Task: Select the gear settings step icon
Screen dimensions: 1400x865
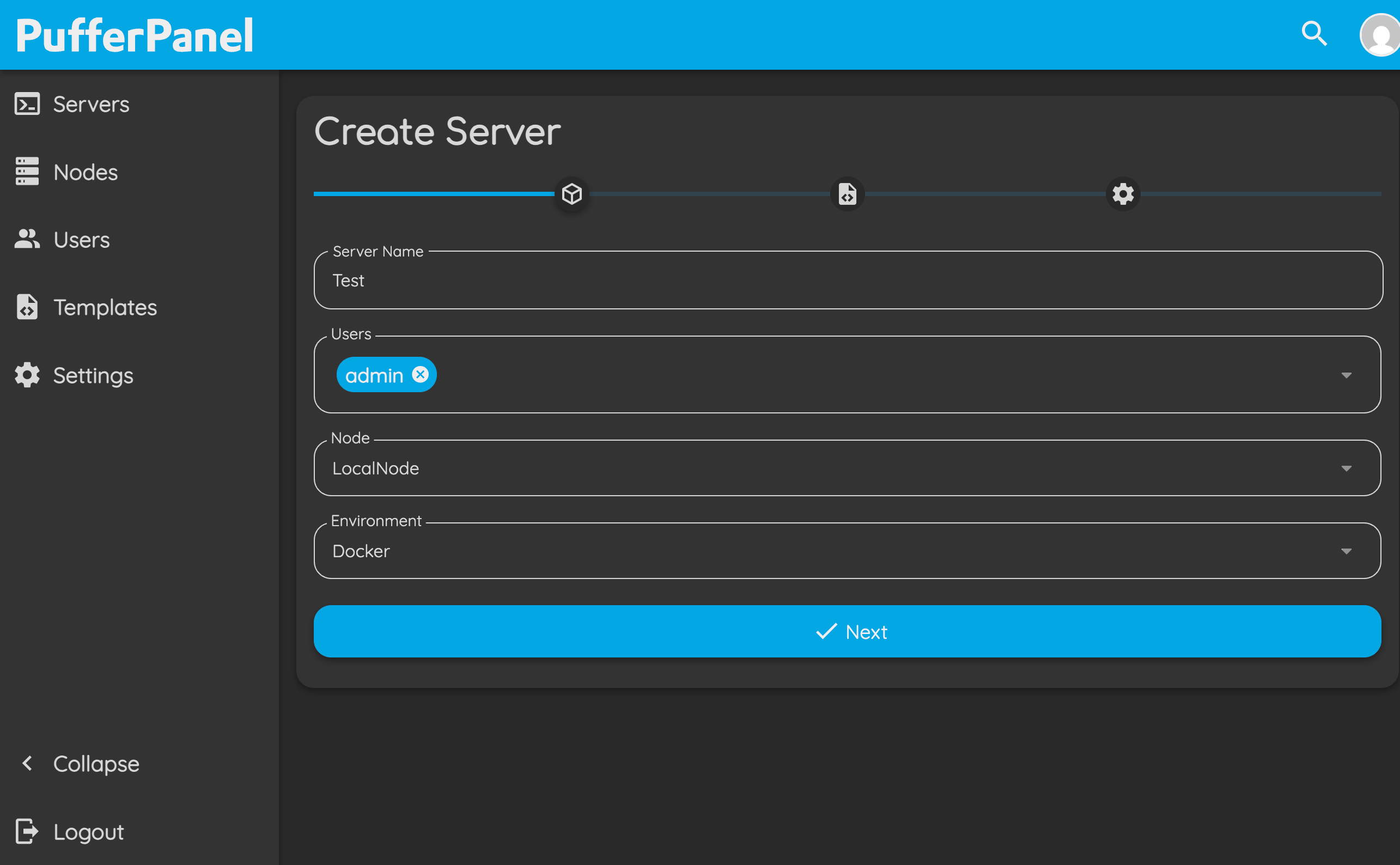Action: pyautogui.click(x=1123, y=194)
